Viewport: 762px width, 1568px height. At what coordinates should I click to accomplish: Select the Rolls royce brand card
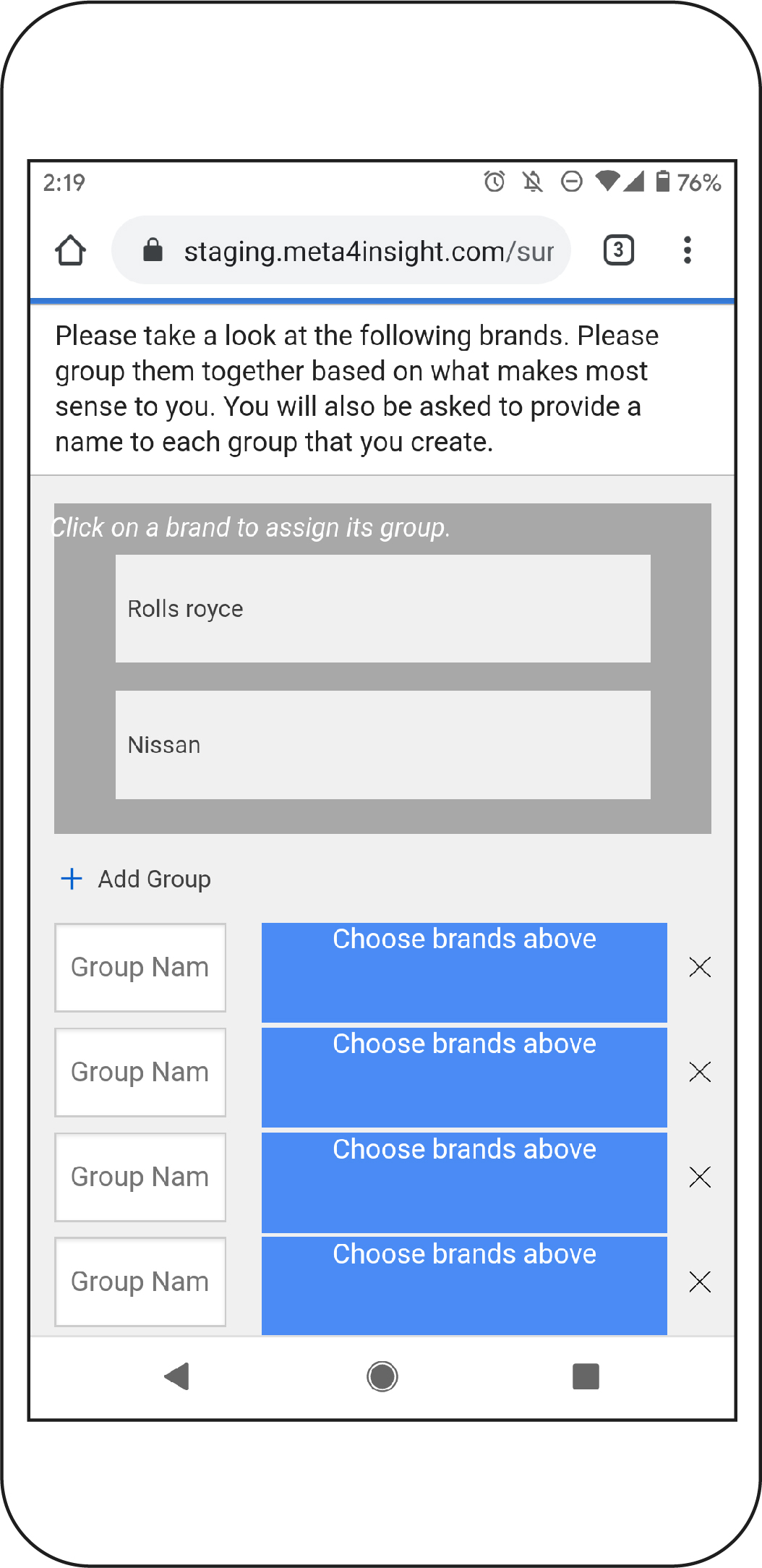383,609
